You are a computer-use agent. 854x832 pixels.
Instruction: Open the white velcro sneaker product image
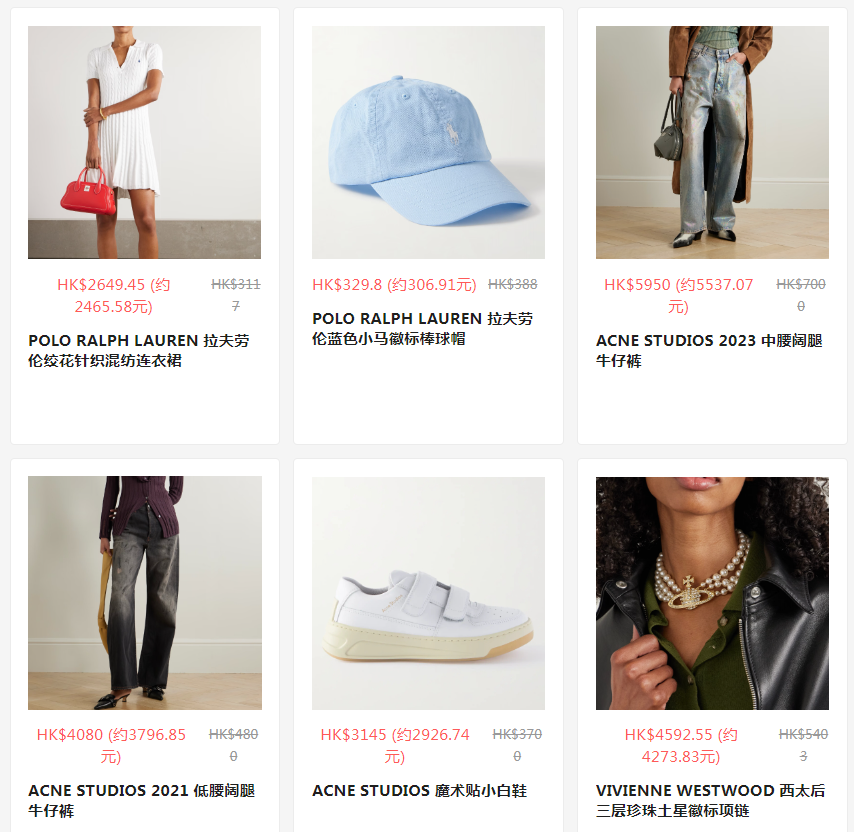pyautogui.click(x=428, y=593)
